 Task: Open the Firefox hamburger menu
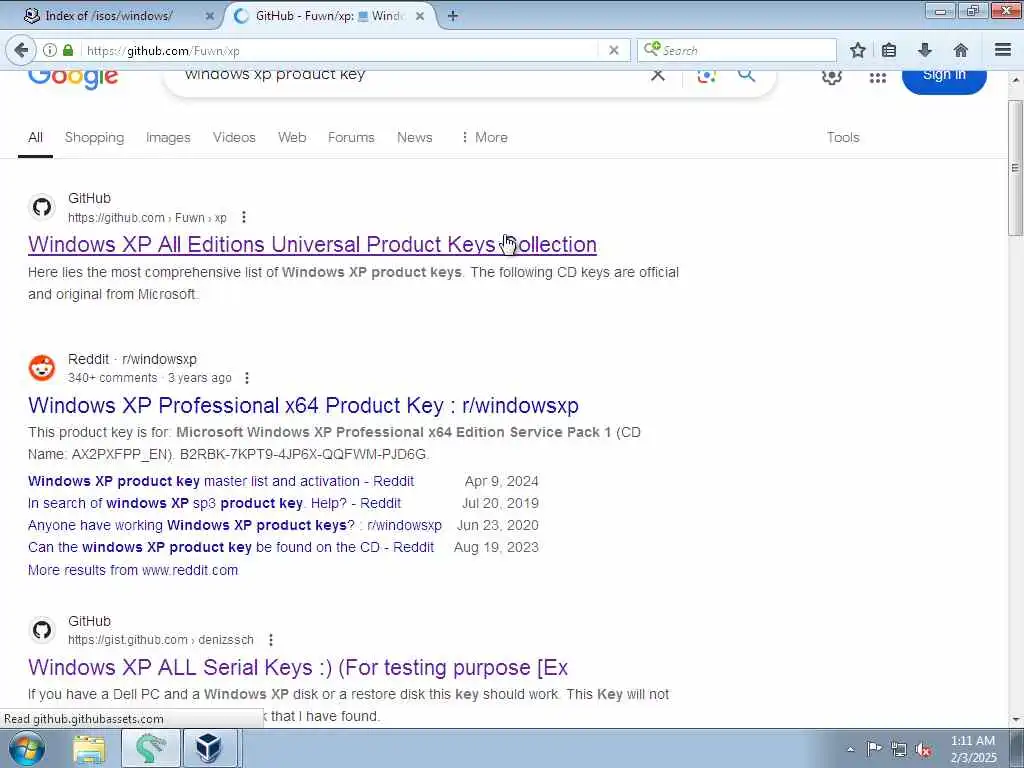(x=1003, y=50)
